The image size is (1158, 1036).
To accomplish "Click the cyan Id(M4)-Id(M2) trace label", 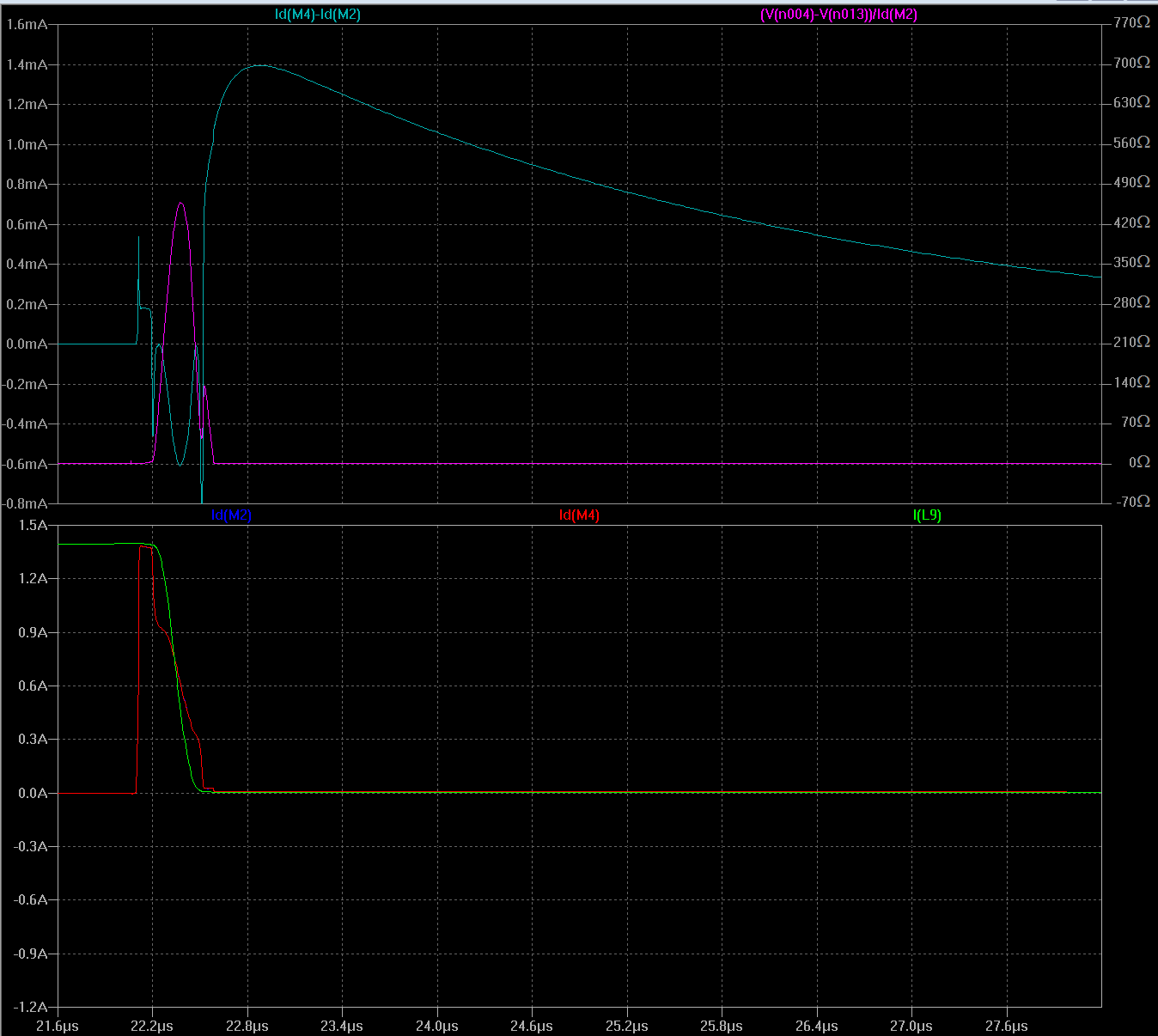I will click(318, 15).
